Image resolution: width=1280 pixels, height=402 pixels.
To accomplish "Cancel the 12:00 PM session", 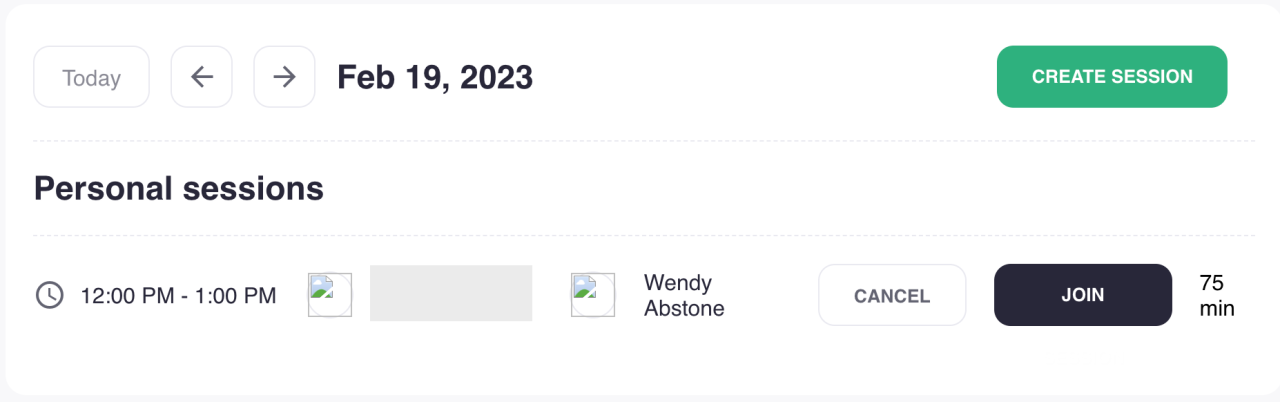I will (892, 295).
